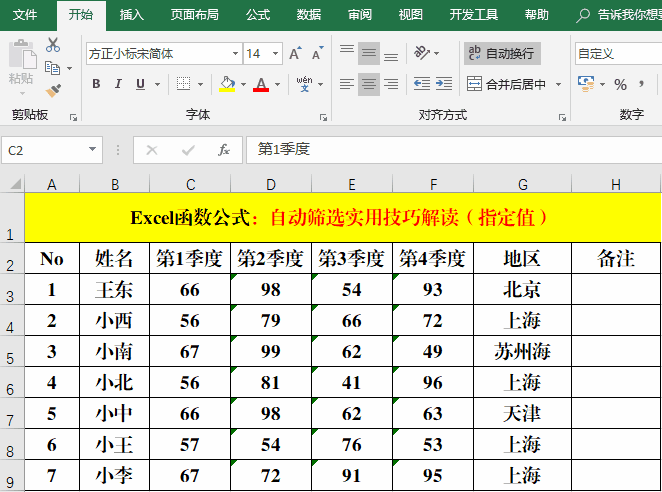Image resolution: width=662 pixels, height=492 pixels.
Task: Expand the font size dropdown
Action: pos(276,53)
